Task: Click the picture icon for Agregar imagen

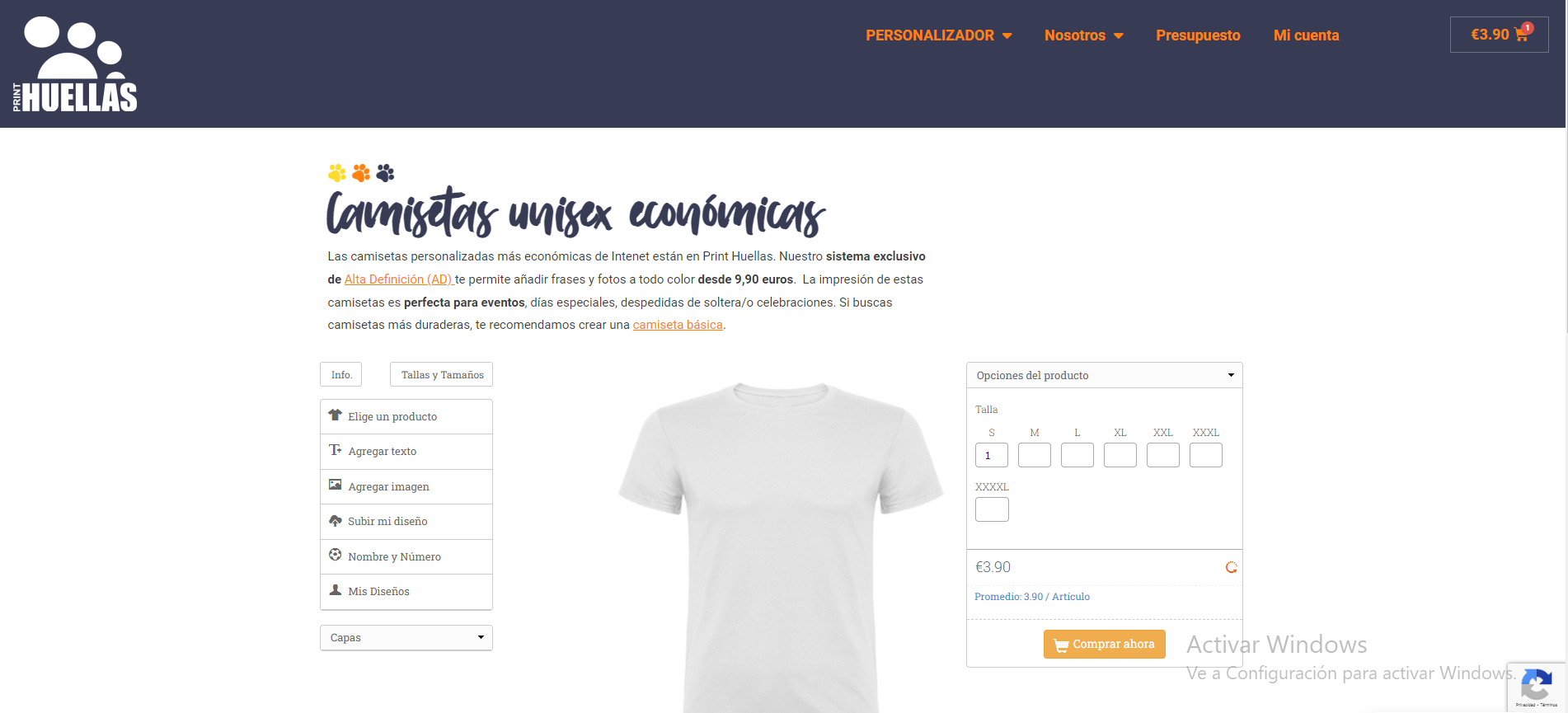Action: click(x=336, y=485)
